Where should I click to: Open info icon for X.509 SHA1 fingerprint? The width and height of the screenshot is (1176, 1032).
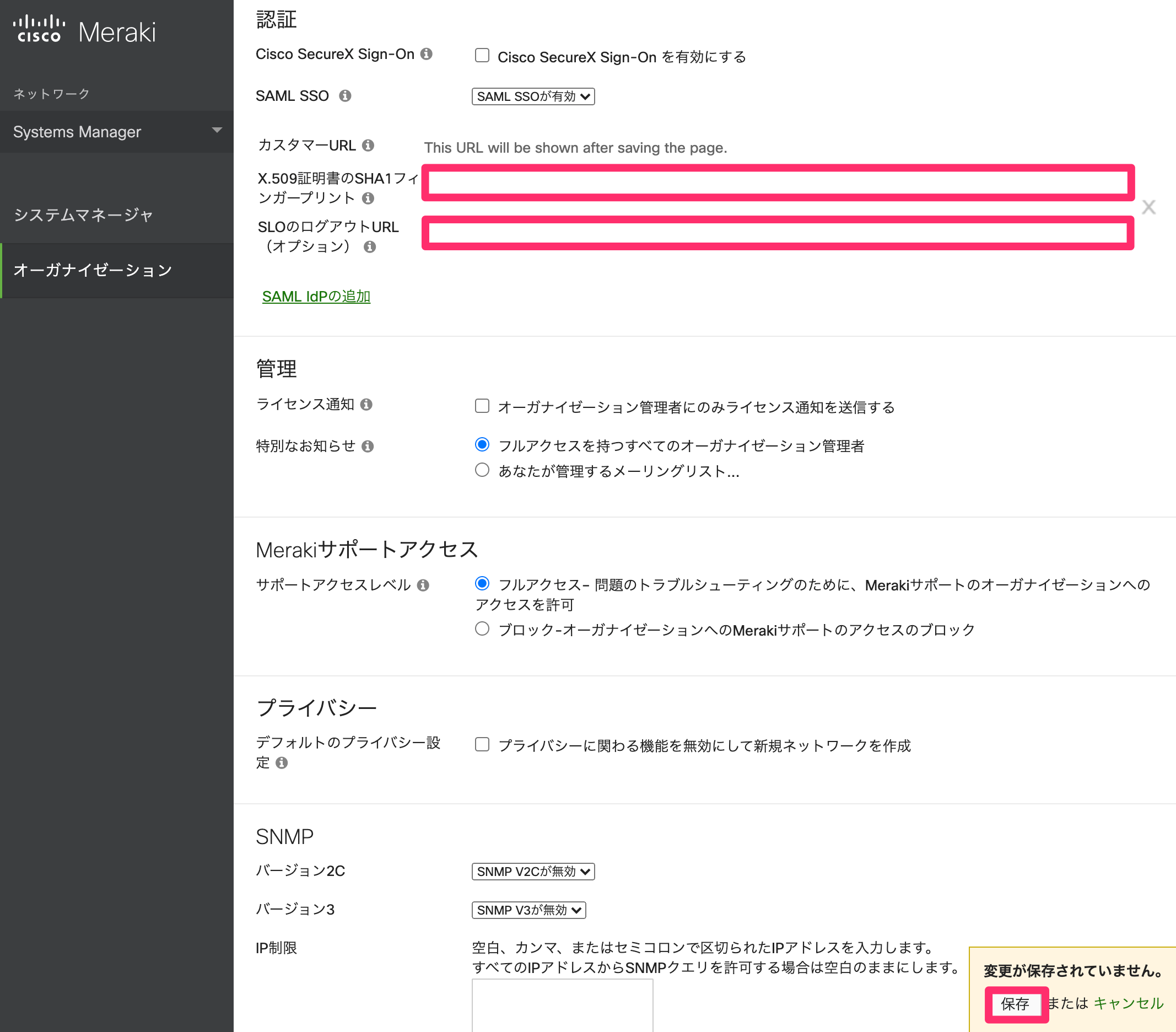point(368,198)
